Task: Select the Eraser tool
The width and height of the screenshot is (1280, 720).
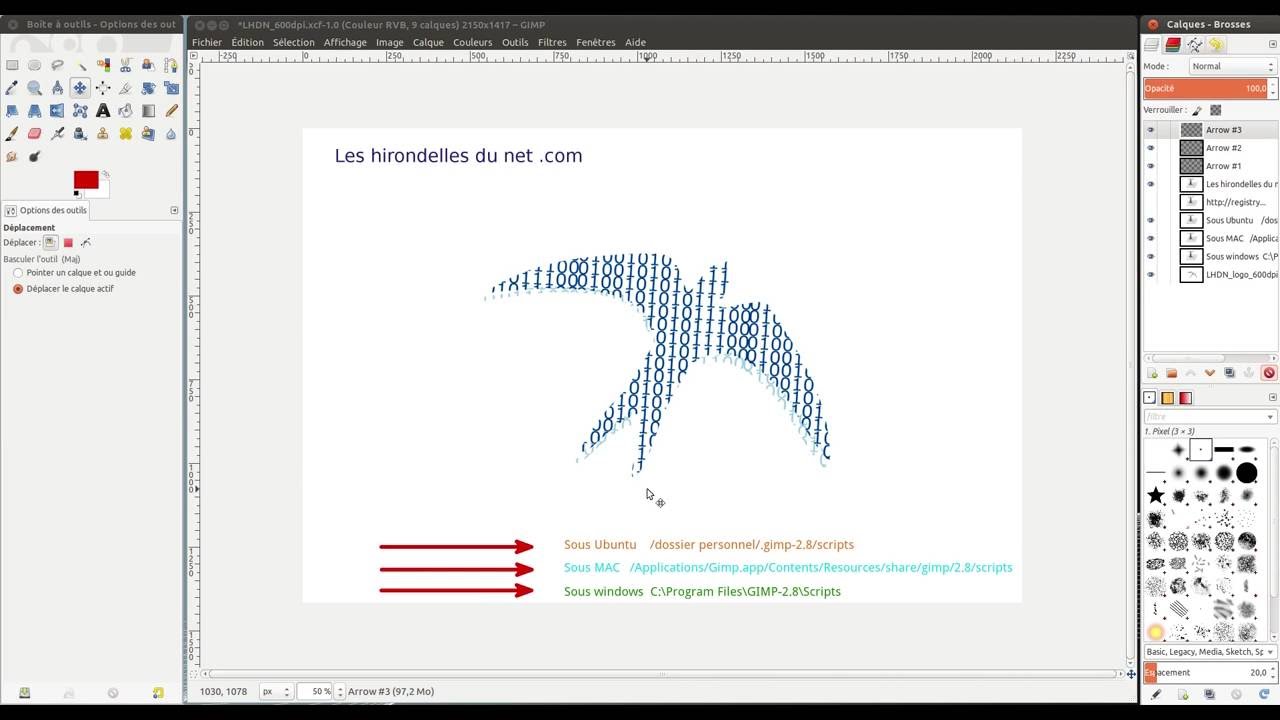Action: [x=35, y=134]
